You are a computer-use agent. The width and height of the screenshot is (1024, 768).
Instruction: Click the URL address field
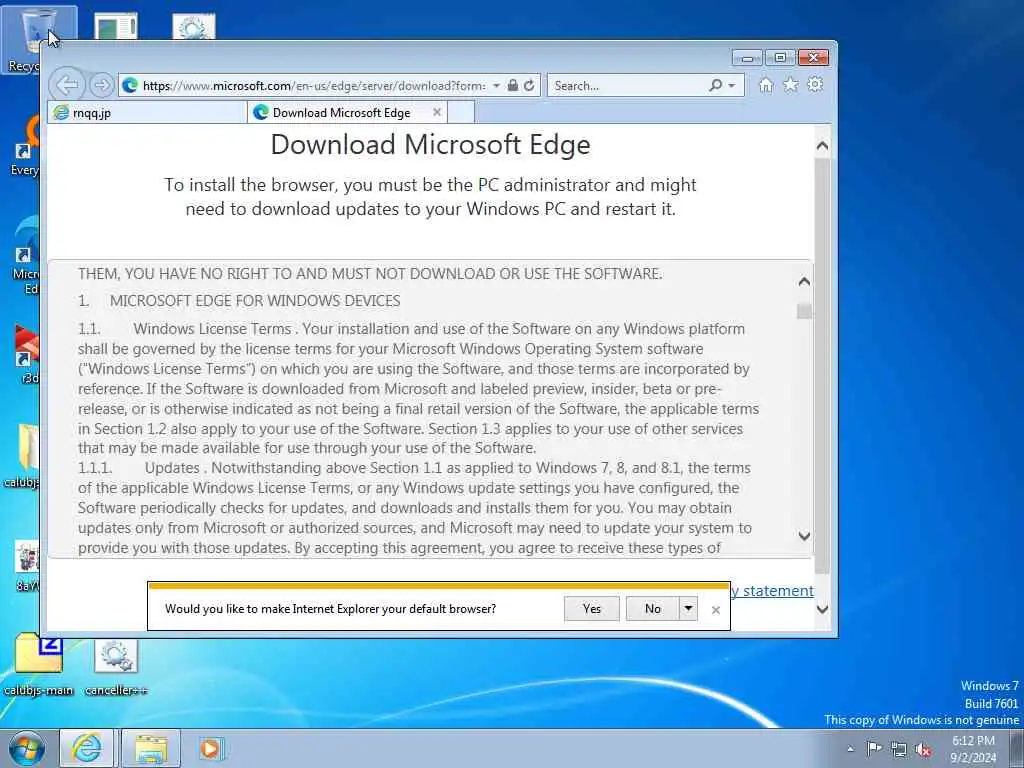pyautogui.click(x=313, y=86)
